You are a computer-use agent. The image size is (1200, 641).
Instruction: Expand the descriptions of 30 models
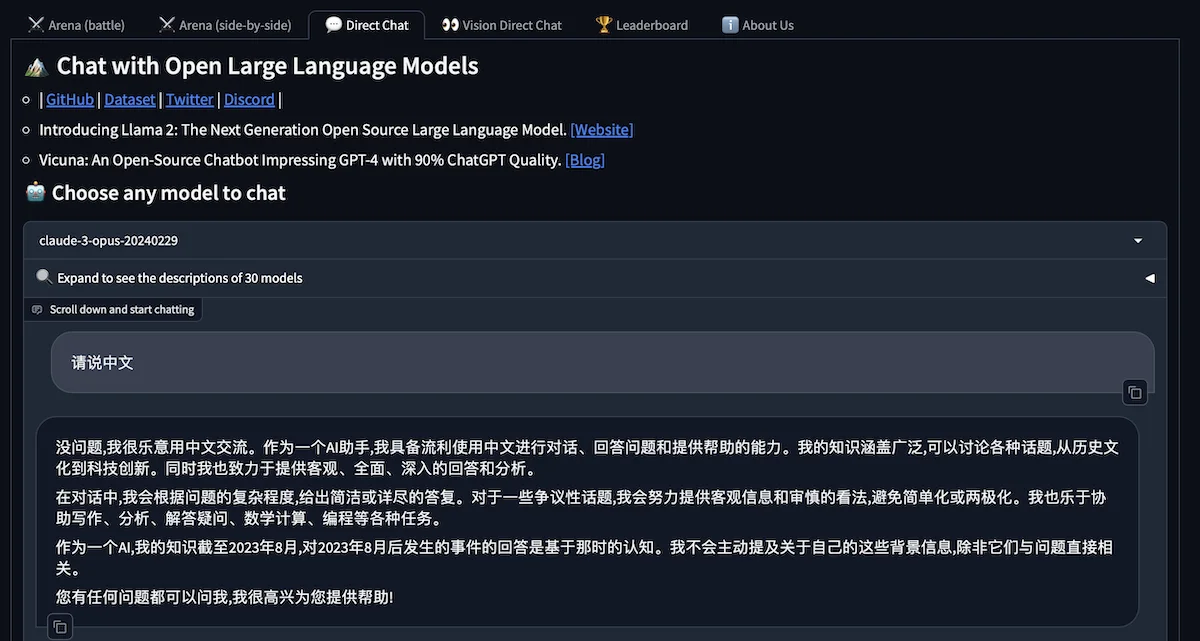tap(180, 278)
